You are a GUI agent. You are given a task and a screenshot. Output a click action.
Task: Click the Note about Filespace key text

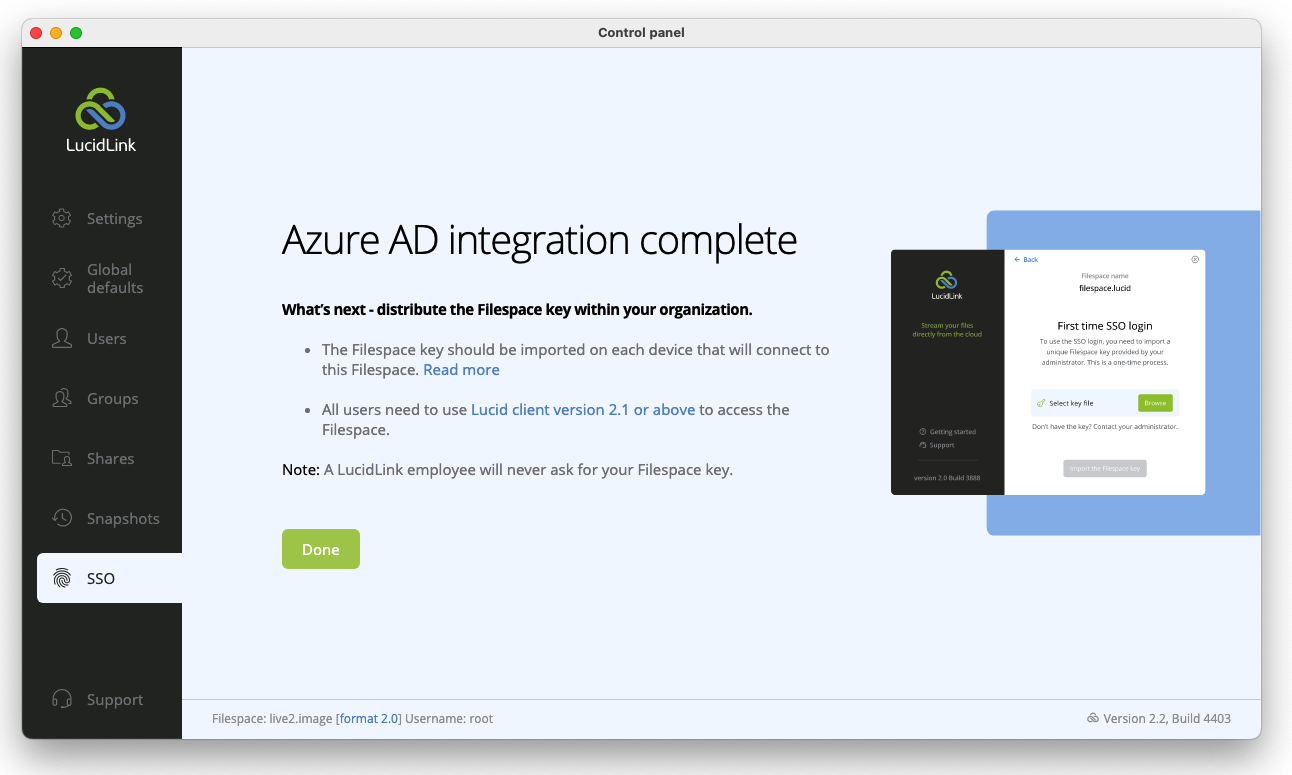click(507, 469)
